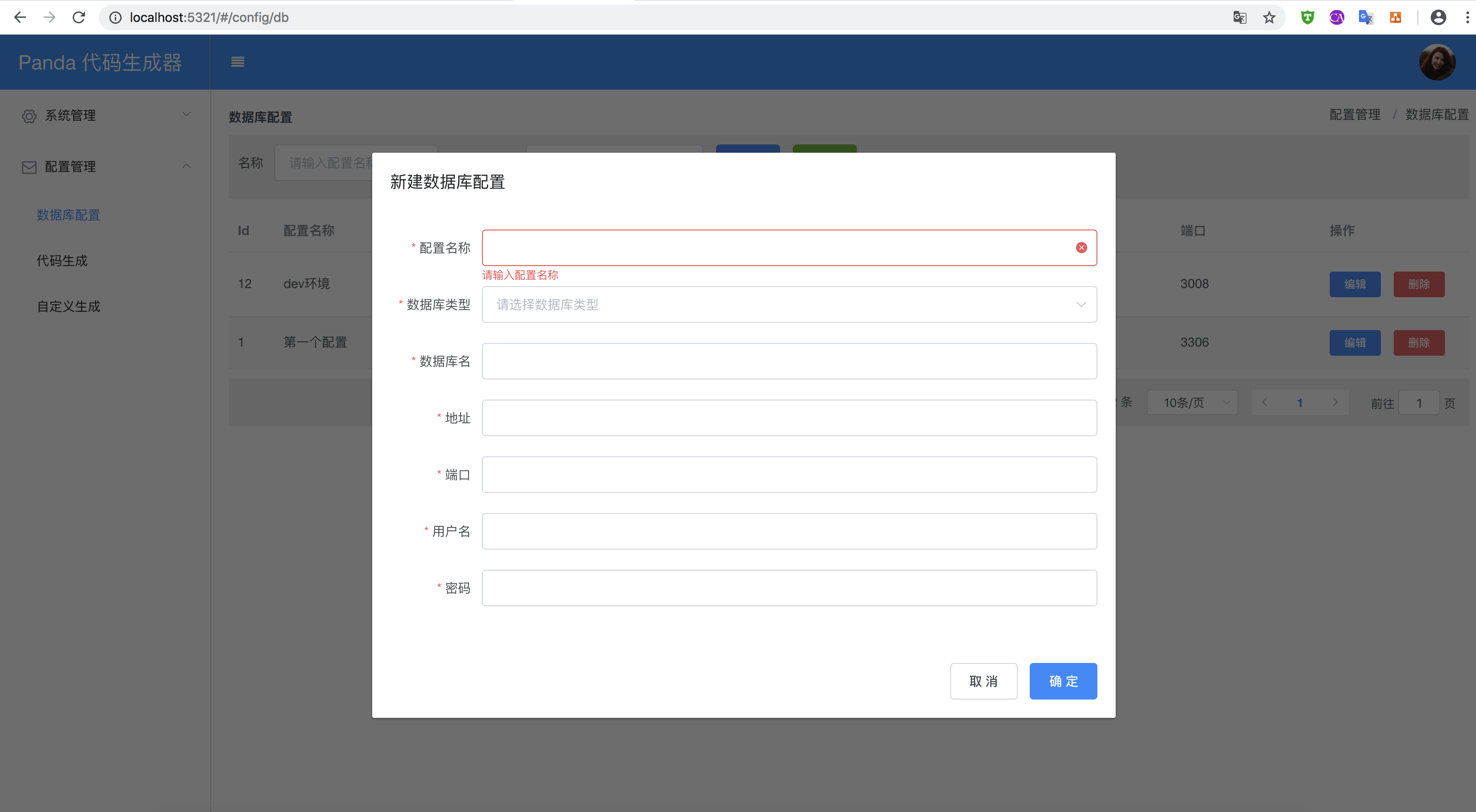The height and width of the screenshot is (812, 1476).
Task: Click the browser back arrow
Action: [x=20, y=18]
